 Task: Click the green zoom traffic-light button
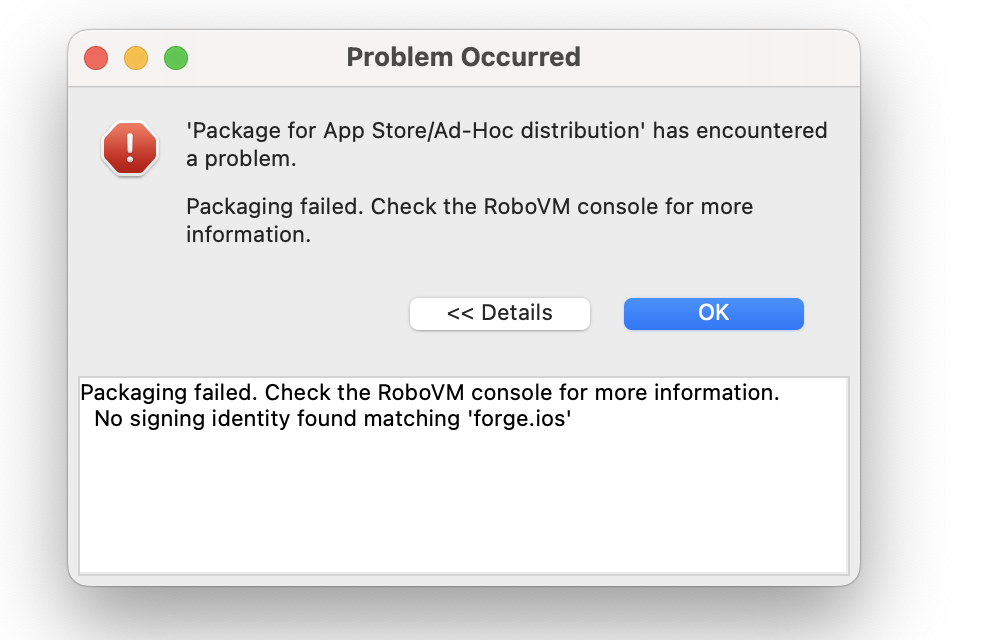point(176,57)
